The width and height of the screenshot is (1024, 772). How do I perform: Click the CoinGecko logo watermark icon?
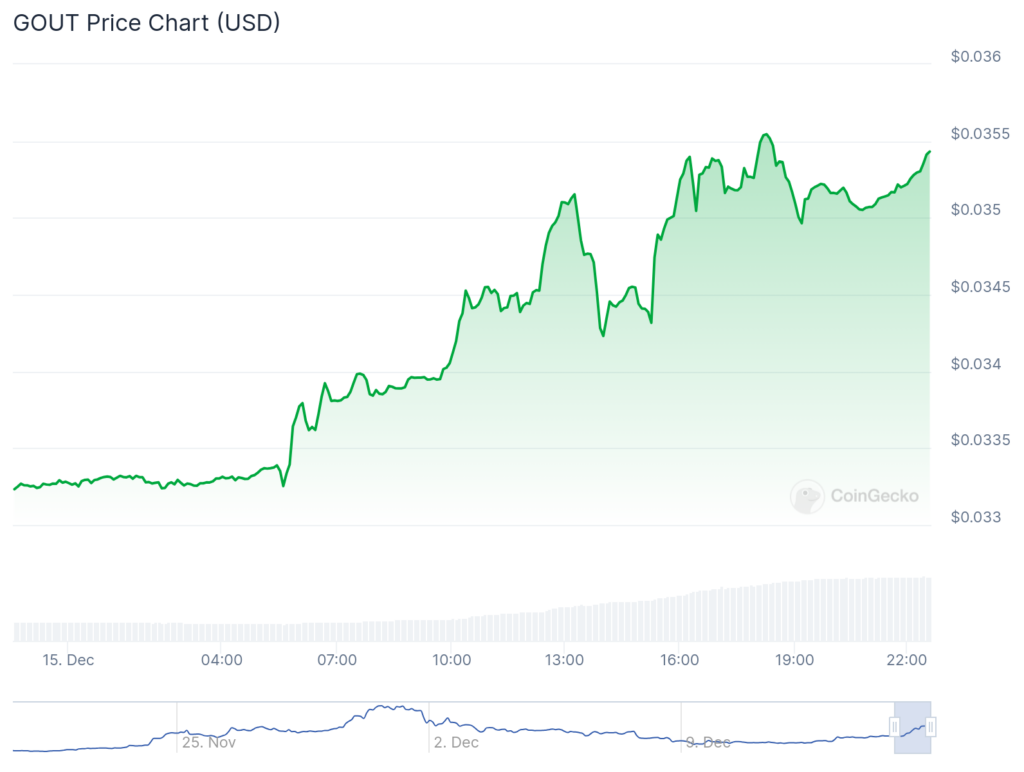(x=807, y=496)
